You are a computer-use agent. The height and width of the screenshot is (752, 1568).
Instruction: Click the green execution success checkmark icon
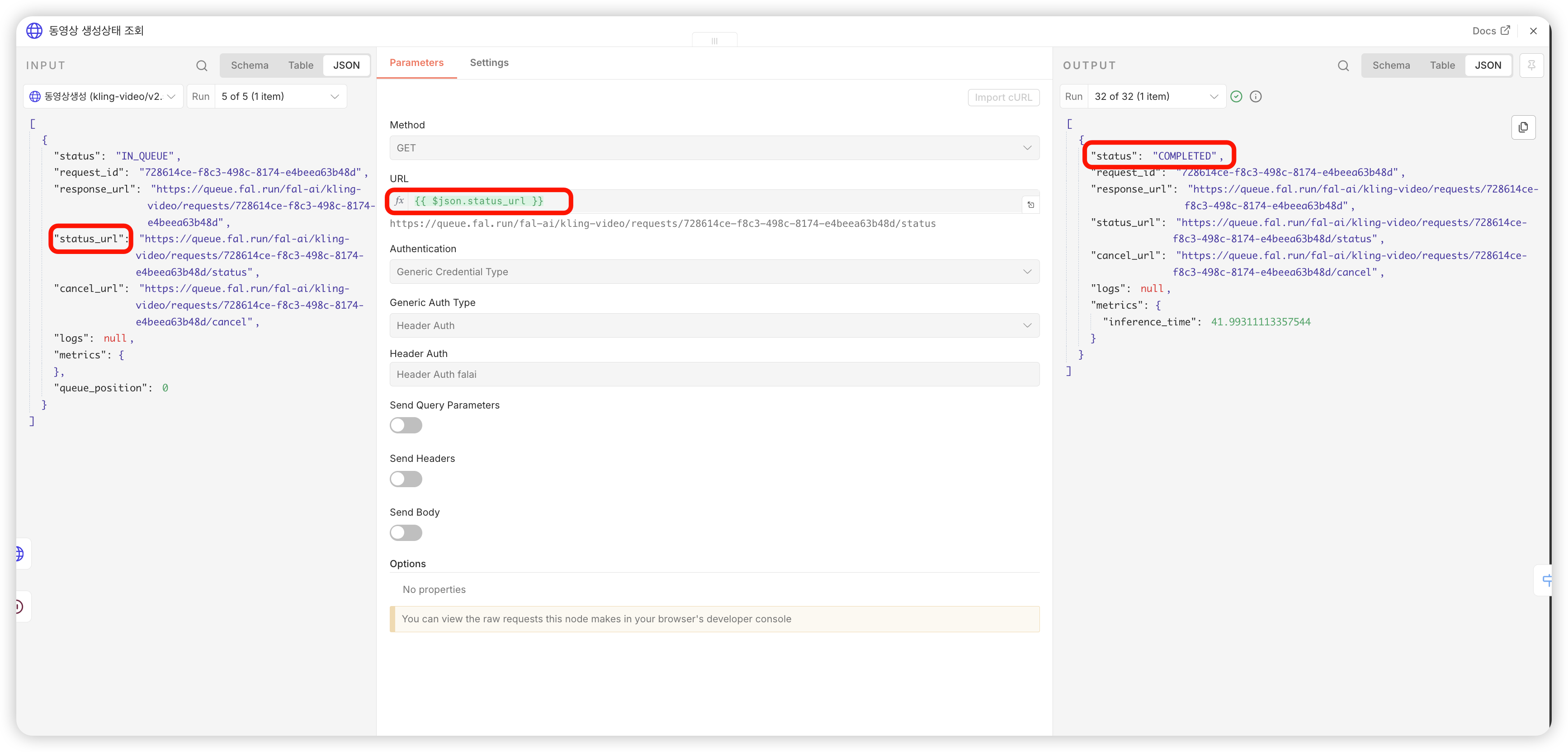[x=1236, y=97]
